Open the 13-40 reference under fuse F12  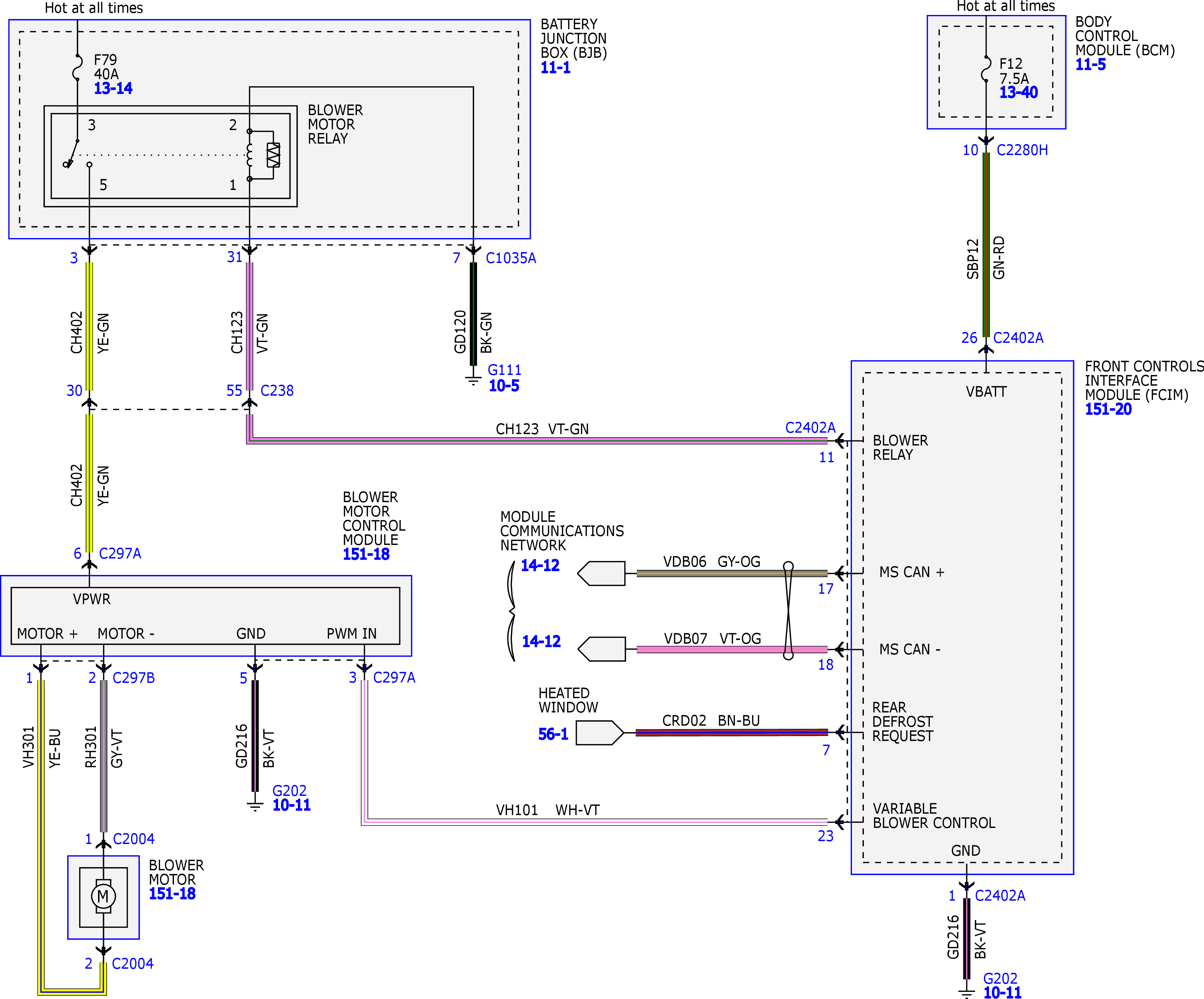1018,92
